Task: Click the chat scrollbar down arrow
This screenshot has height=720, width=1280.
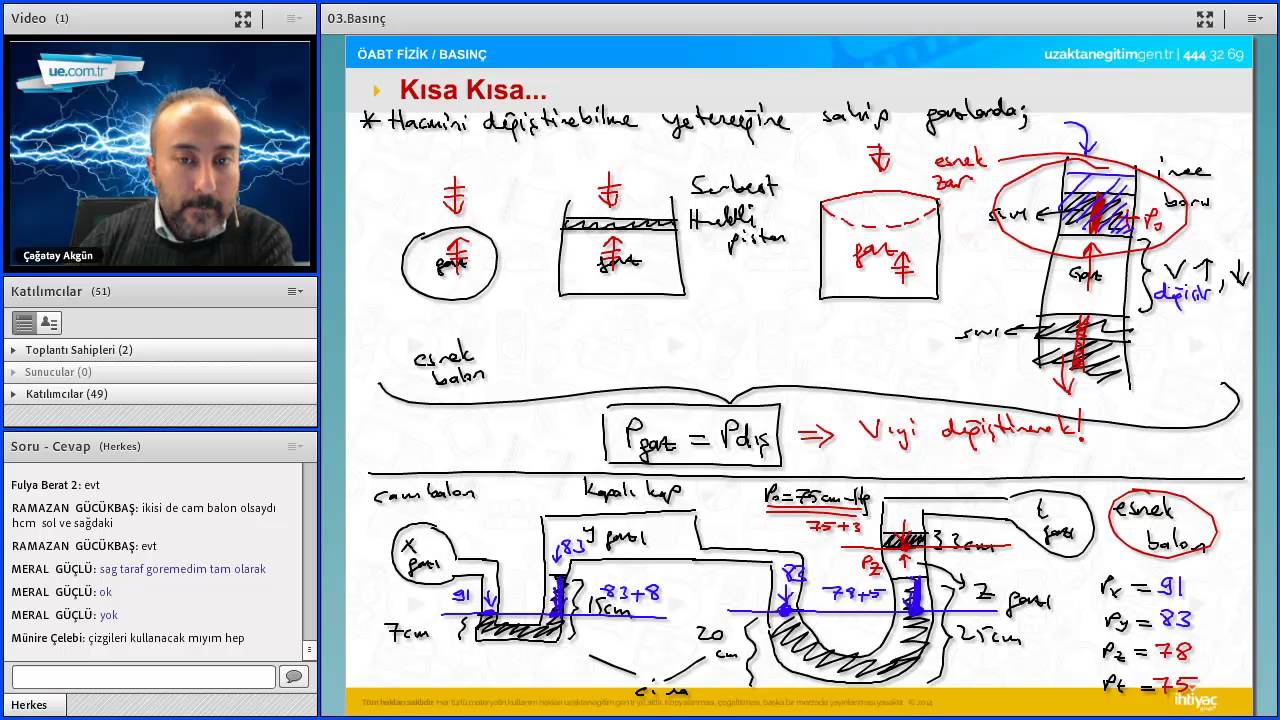Action: click(x=309, y=650)
